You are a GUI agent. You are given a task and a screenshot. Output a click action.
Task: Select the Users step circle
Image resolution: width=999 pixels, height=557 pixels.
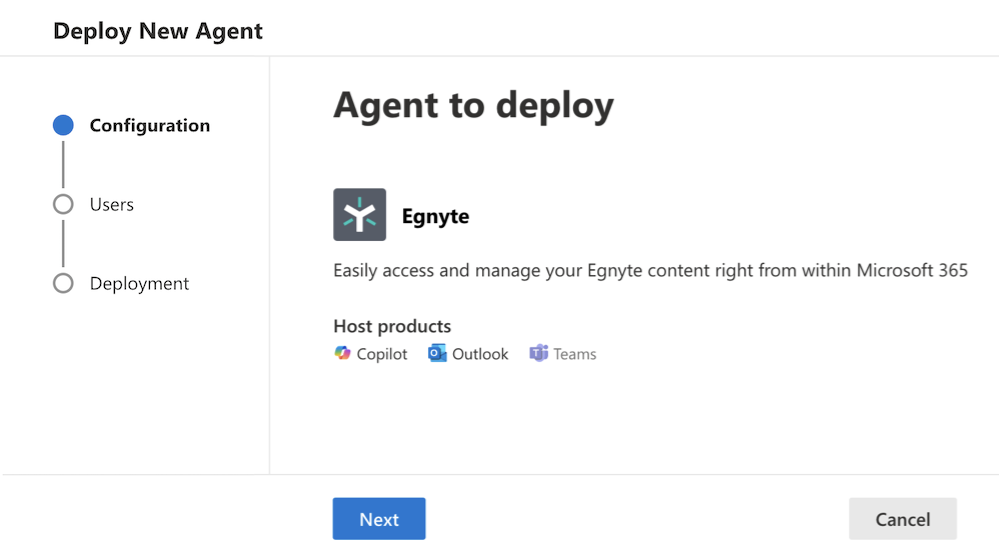pos(63,204)
